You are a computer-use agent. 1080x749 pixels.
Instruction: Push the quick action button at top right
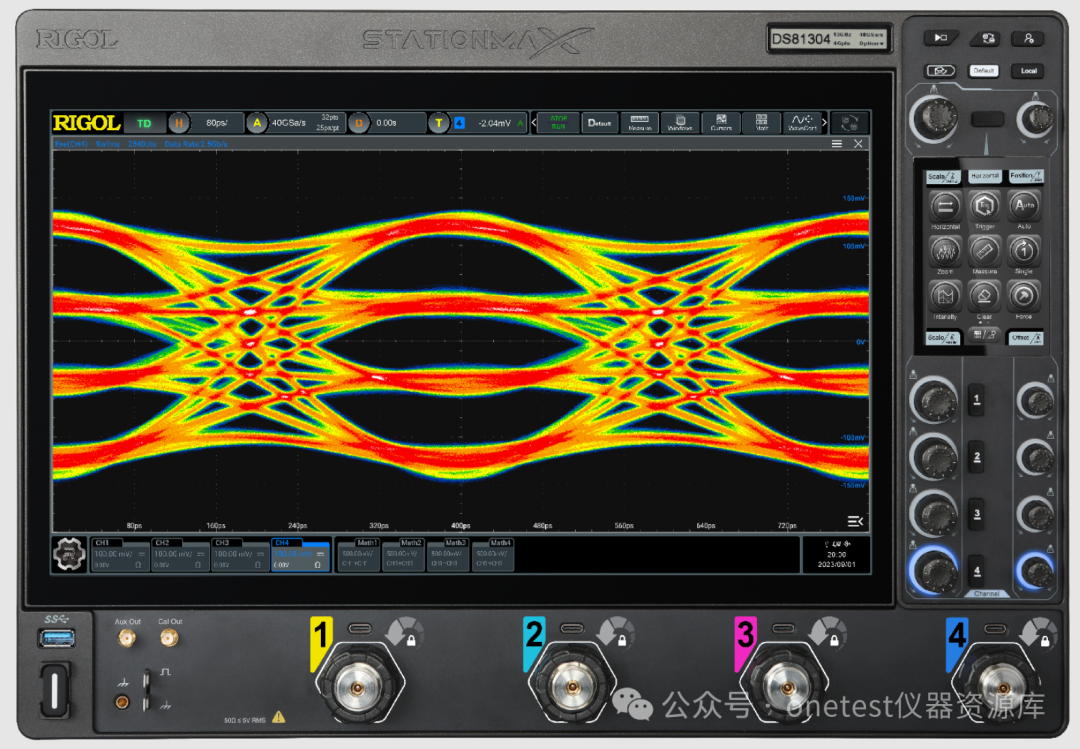(x=941, y=38)
